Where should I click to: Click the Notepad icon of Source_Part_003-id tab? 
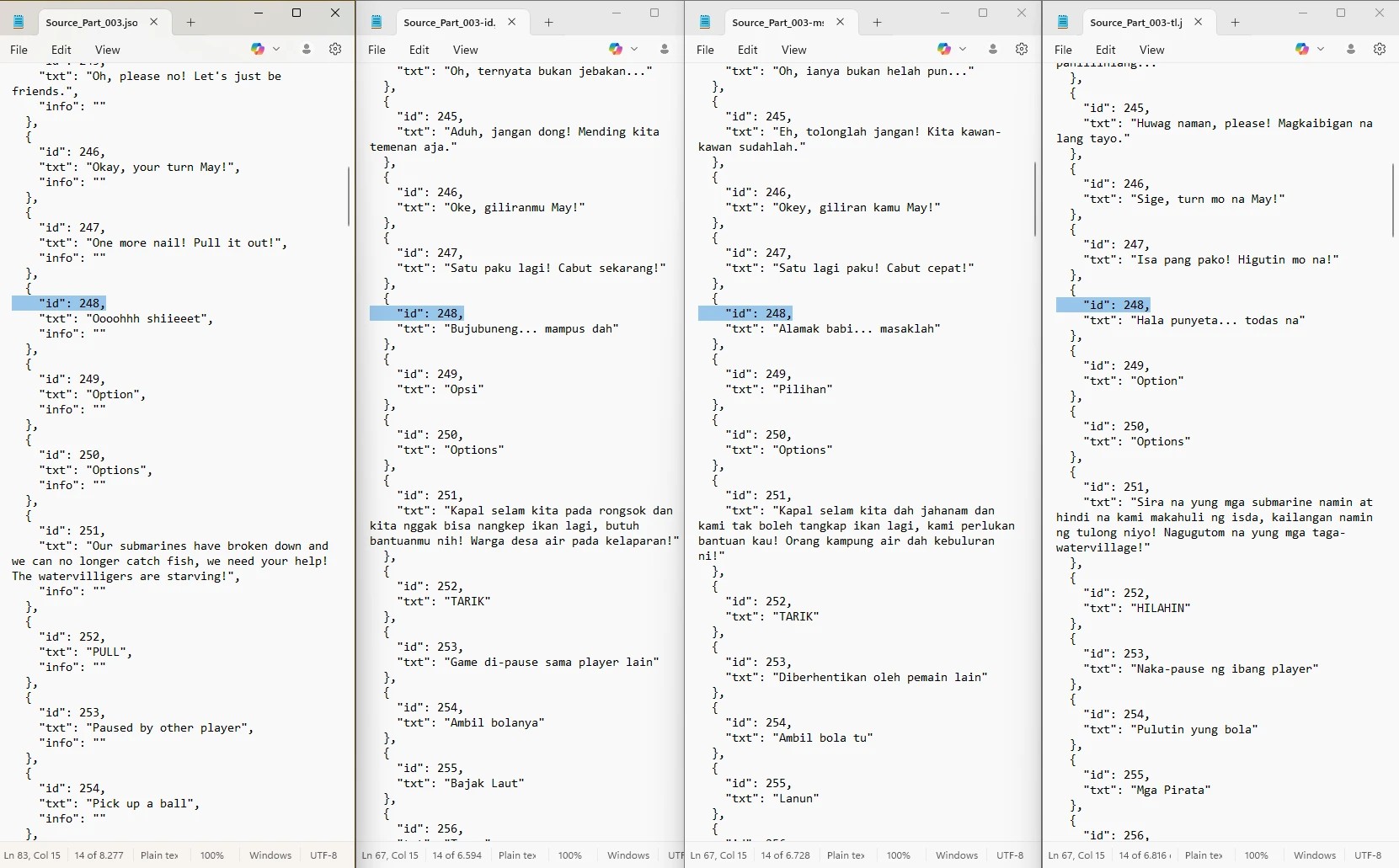[x=376, y=23]
